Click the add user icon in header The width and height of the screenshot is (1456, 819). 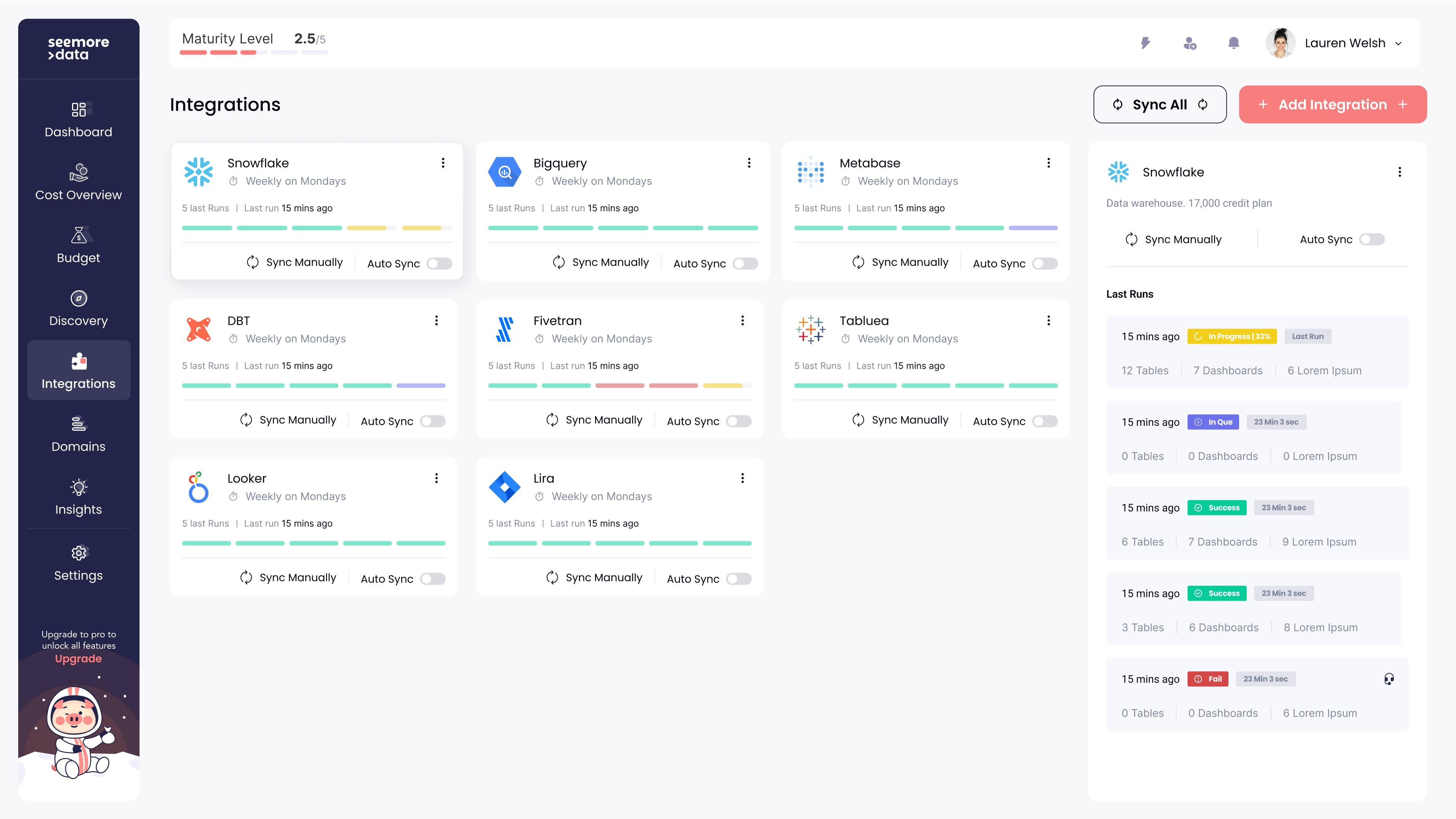[1190, 43]
